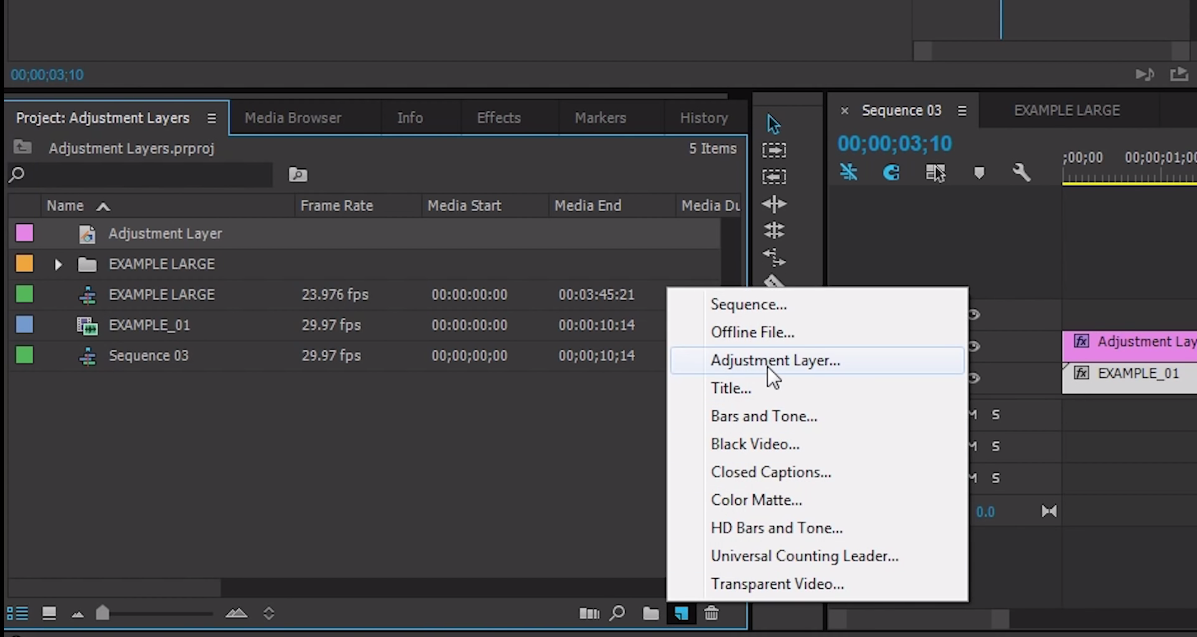Viewport: 1197px width, 637px height.
Task: Click the Automate to Sequence icon
Action: point(589,613)
